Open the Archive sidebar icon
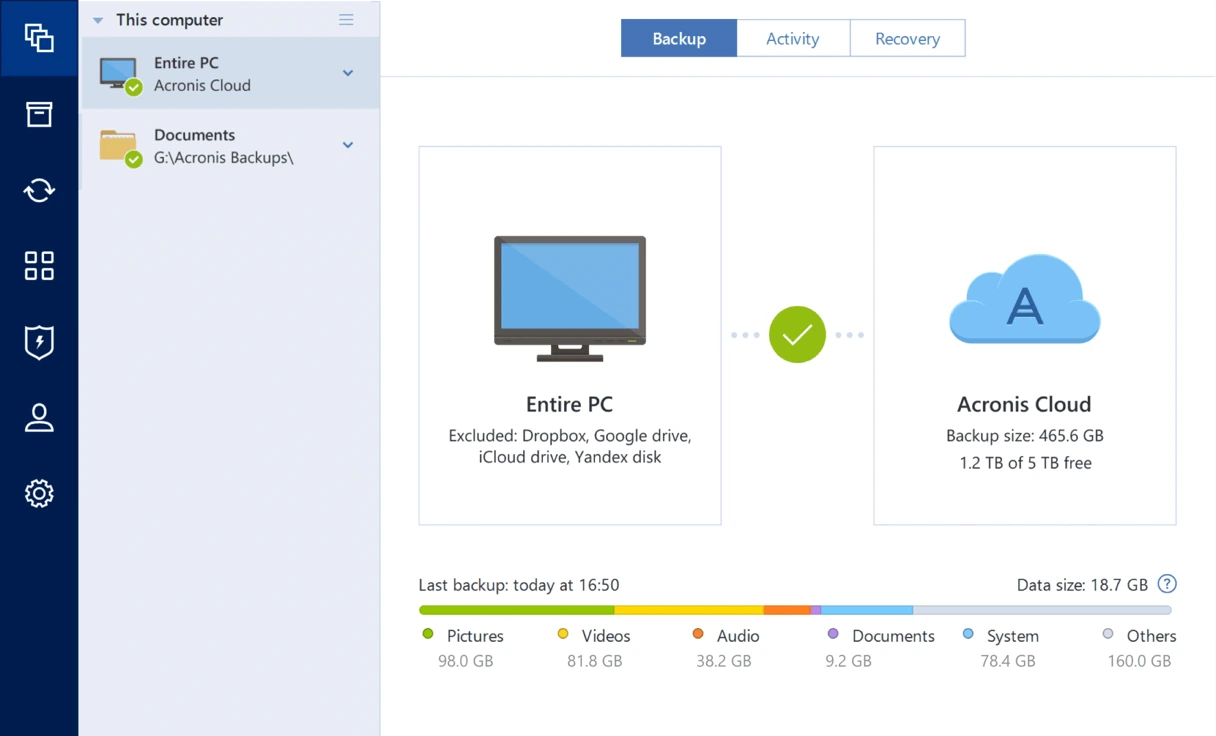Viewport: 1216px width, 736px height. pyautogui.click(x=39, y=114)
